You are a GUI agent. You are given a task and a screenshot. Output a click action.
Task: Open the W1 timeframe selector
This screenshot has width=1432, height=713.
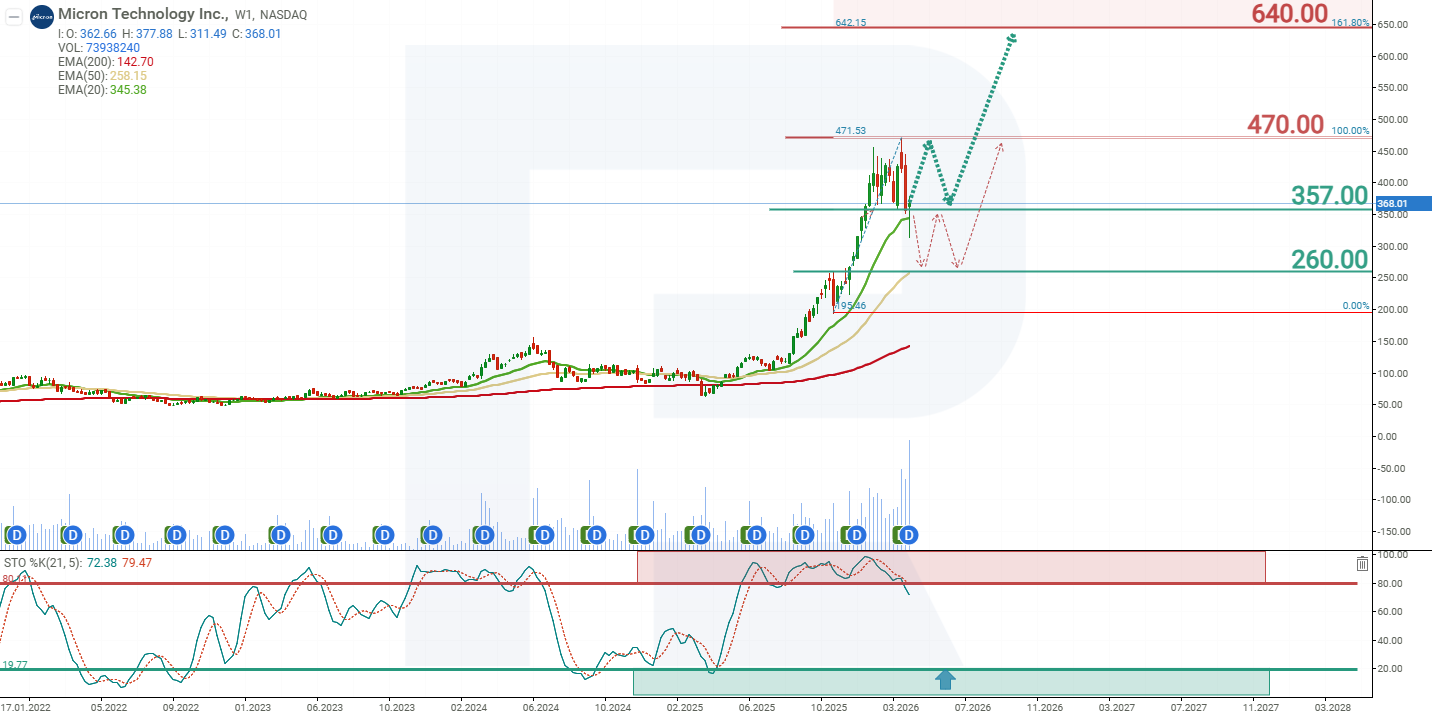point(246,15)
